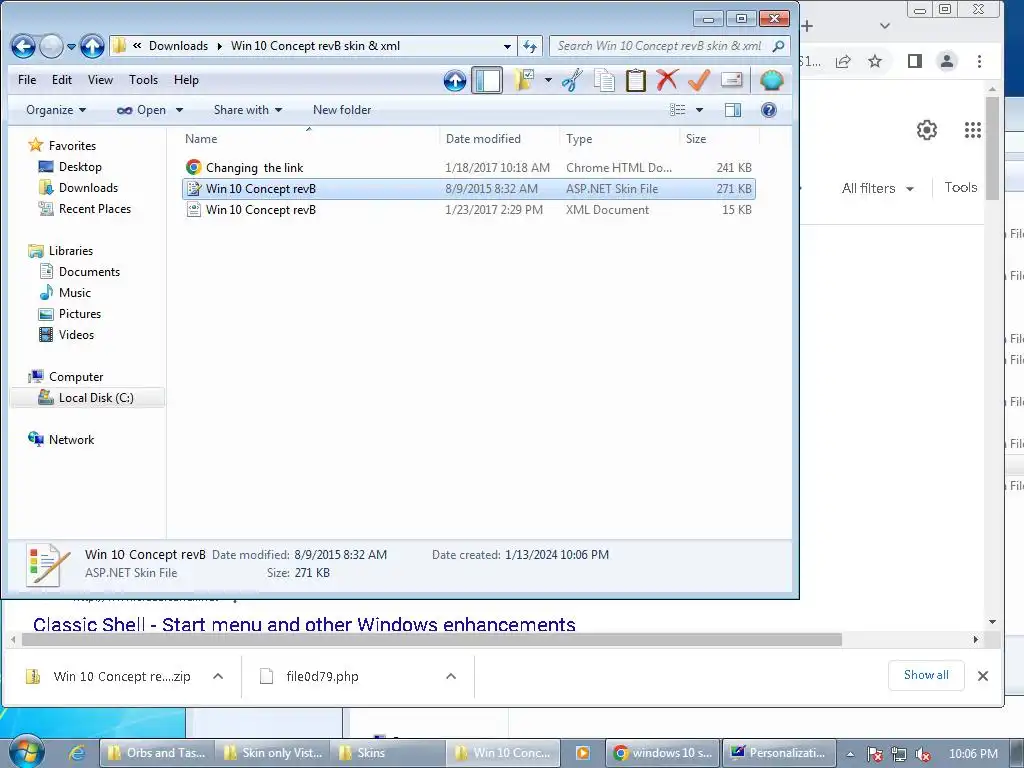This screenshot has width=1024, height=768.
Task: Open Chrome's three-dot menu
Action: [x=979, y=61]
